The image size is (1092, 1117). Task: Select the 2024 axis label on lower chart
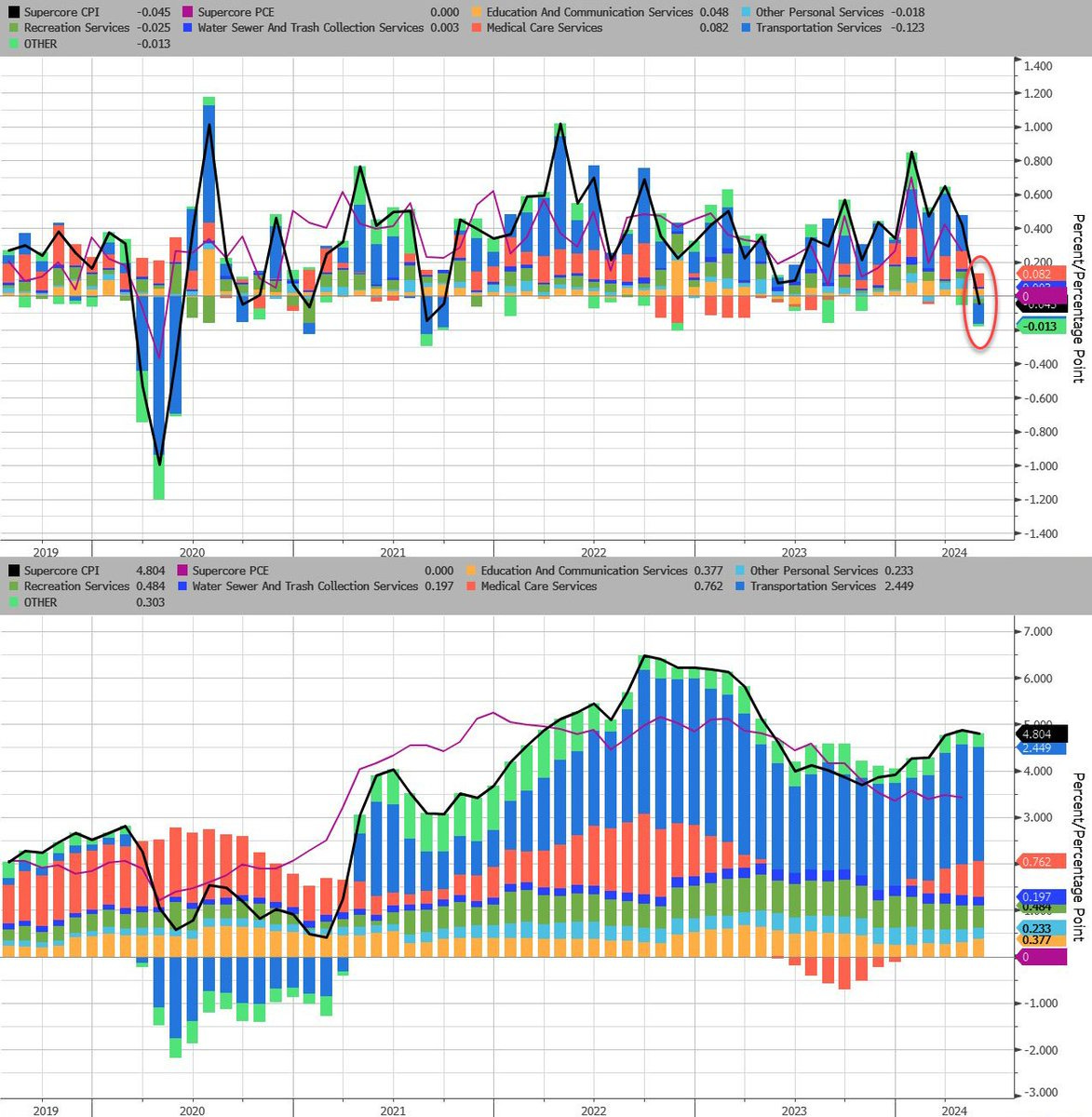point(954,1110)
